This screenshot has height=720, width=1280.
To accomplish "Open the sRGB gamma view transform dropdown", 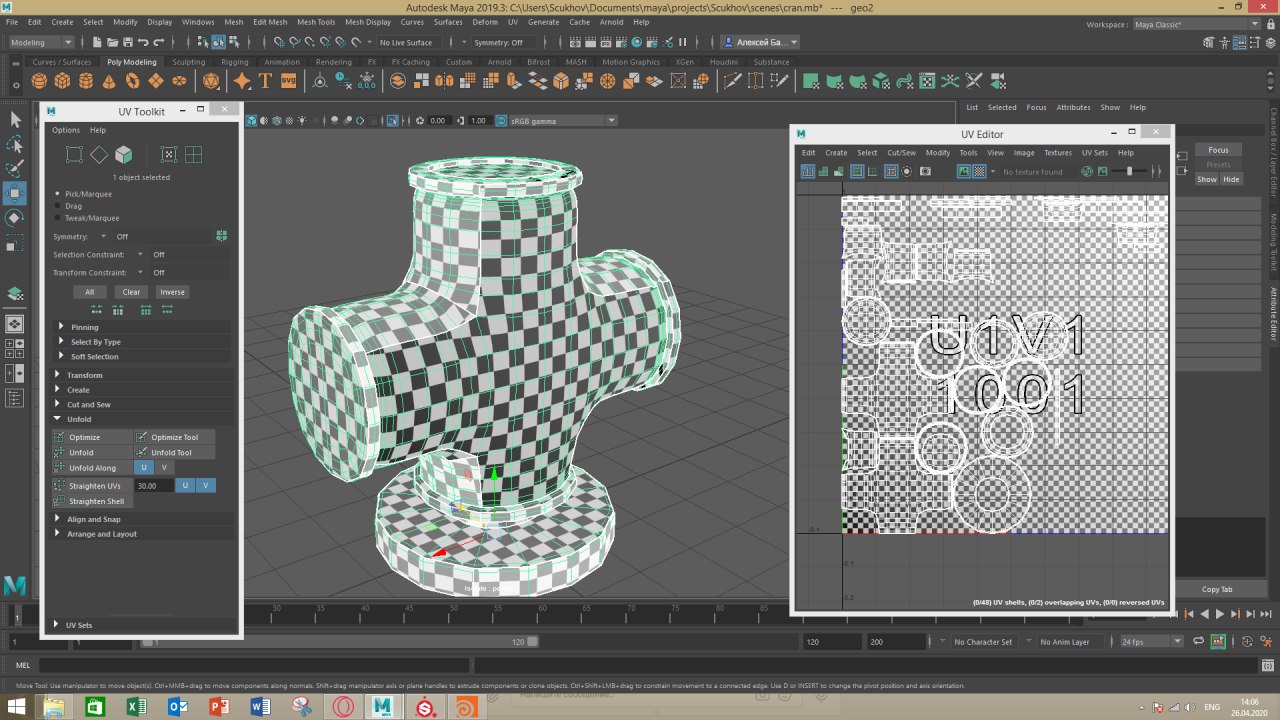I will (563, 121).
